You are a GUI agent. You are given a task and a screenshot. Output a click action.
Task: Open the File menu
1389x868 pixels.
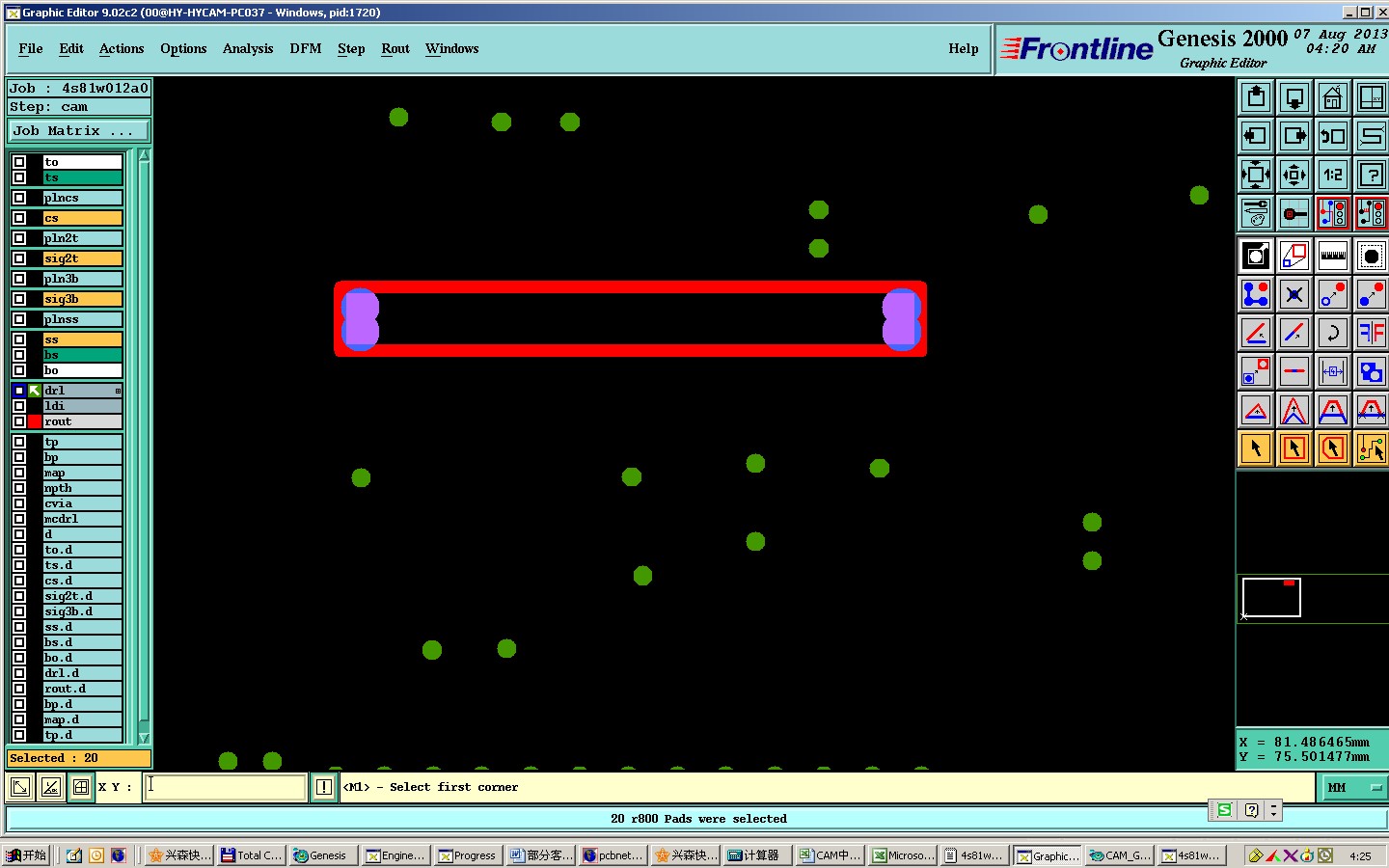point(31,49)
